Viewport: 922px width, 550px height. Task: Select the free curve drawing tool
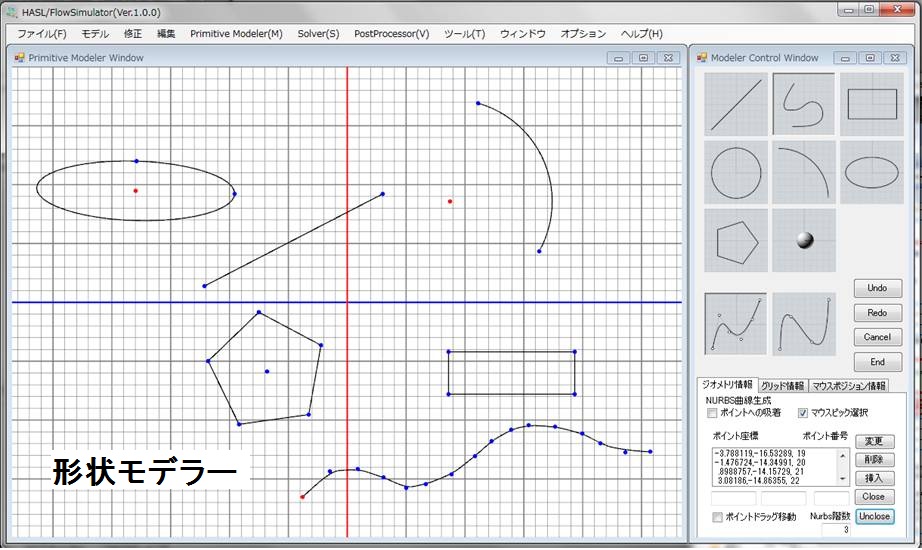(804, 104)
